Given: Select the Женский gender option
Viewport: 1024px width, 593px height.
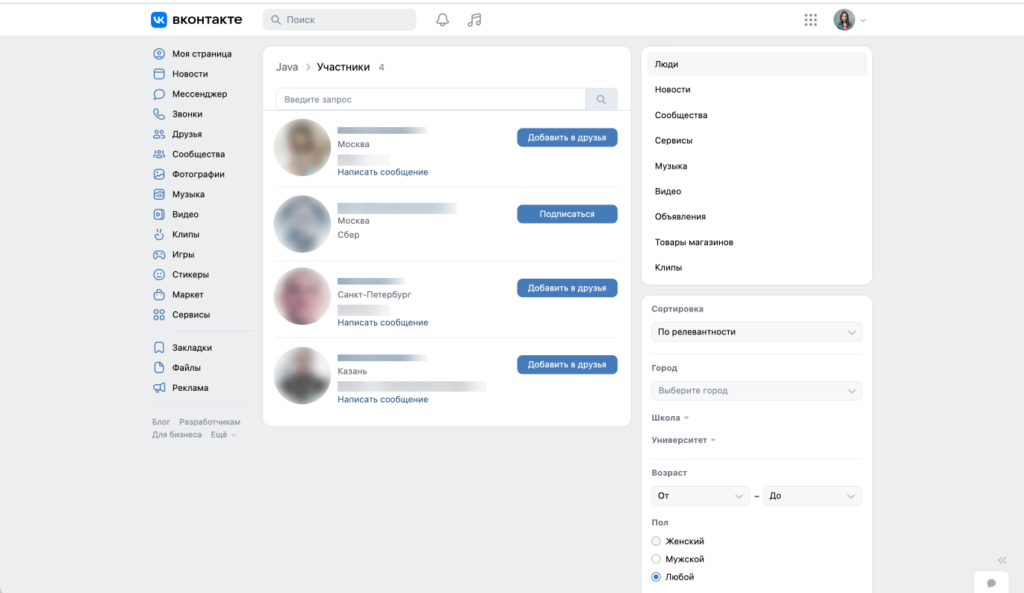Looking at the screenshot, I should click(x=657, y=541).
